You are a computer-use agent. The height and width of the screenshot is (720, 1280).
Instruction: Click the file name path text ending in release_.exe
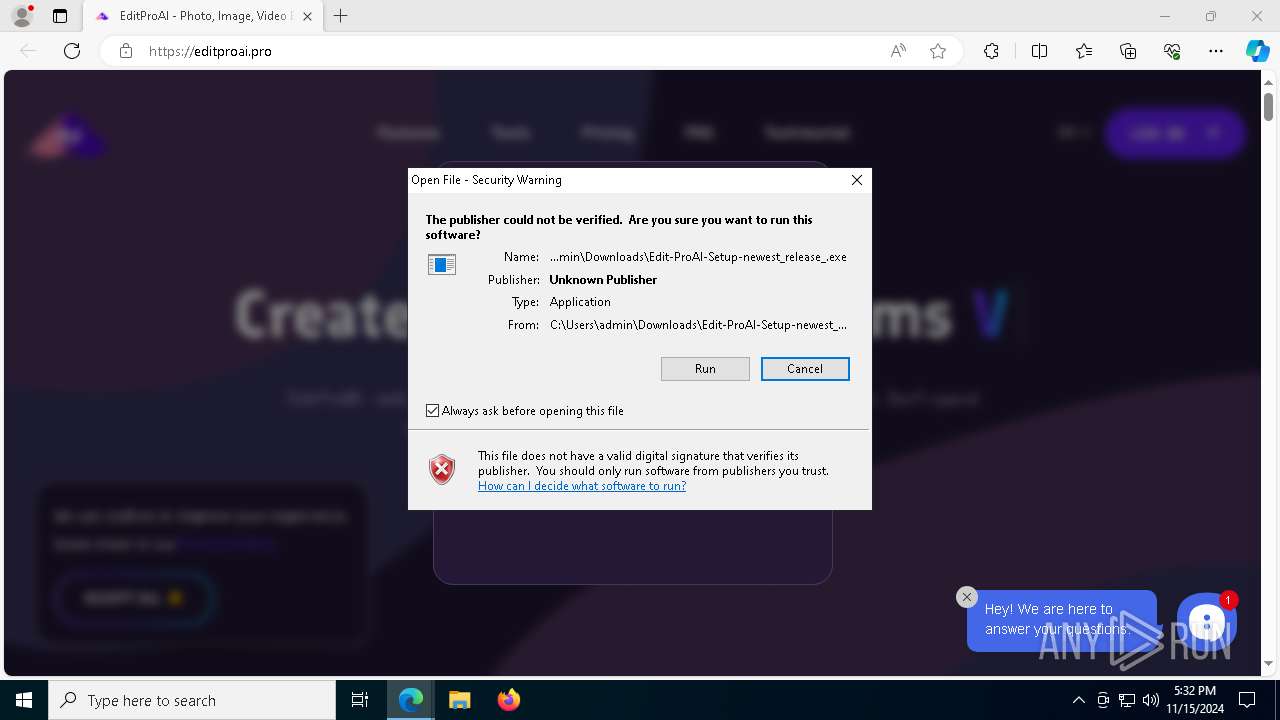(x=698, y=257)
